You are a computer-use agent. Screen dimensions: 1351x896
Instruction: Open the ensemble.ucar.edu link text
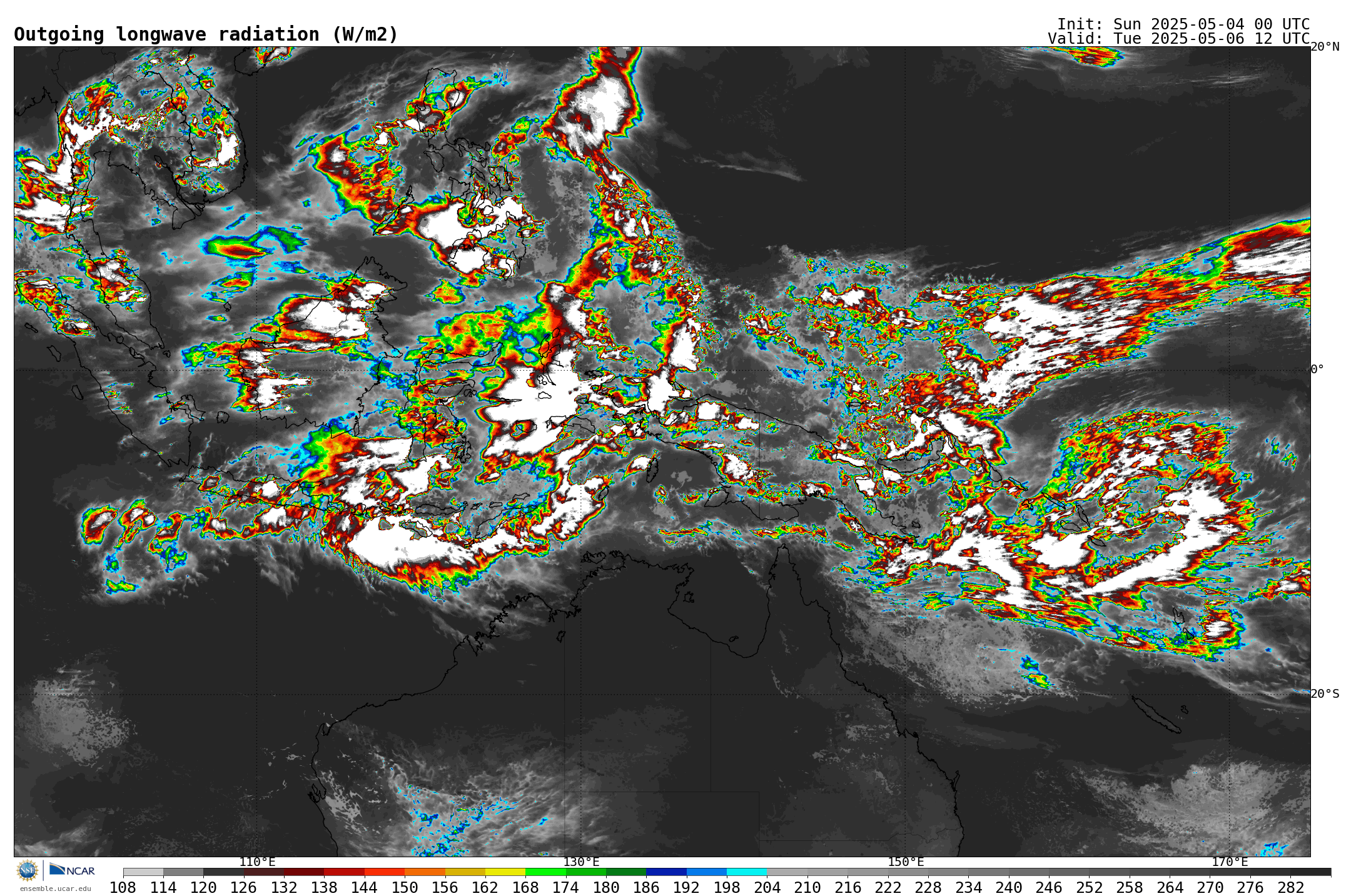[55, 888]
